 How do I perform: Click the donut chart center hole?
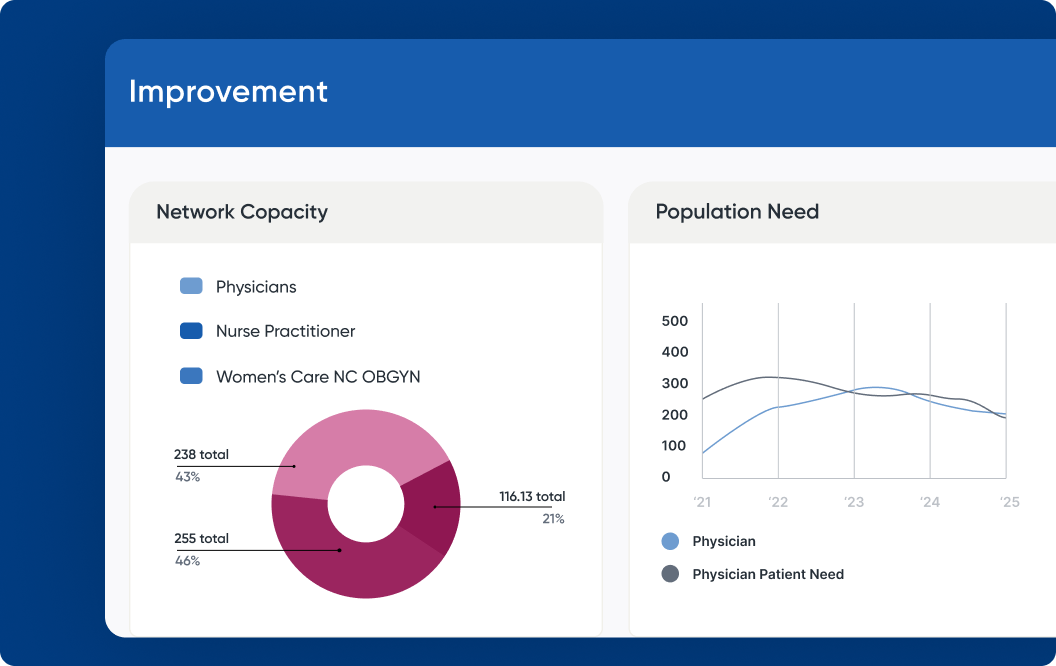tap(365, 504)
